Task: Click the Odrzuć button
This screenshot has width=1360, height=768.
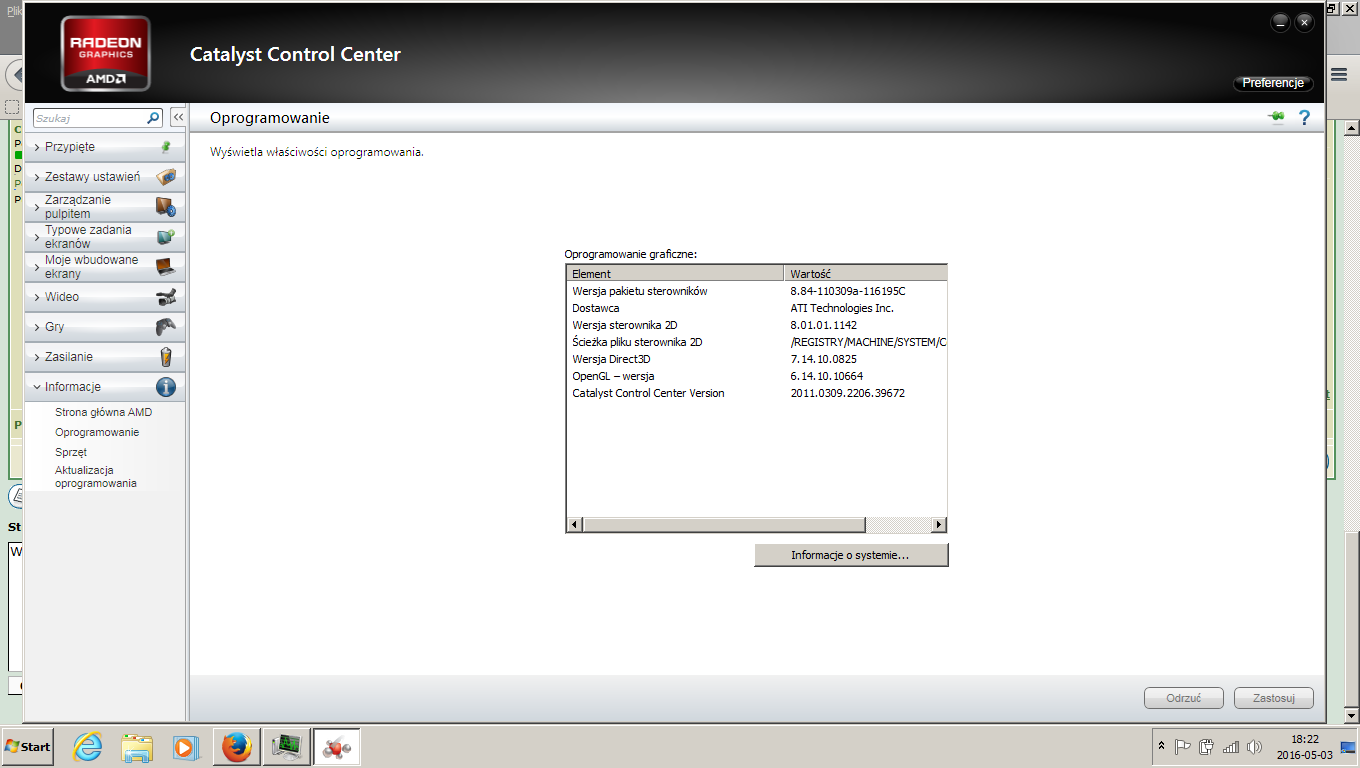Action: [x=1183, y=698]
